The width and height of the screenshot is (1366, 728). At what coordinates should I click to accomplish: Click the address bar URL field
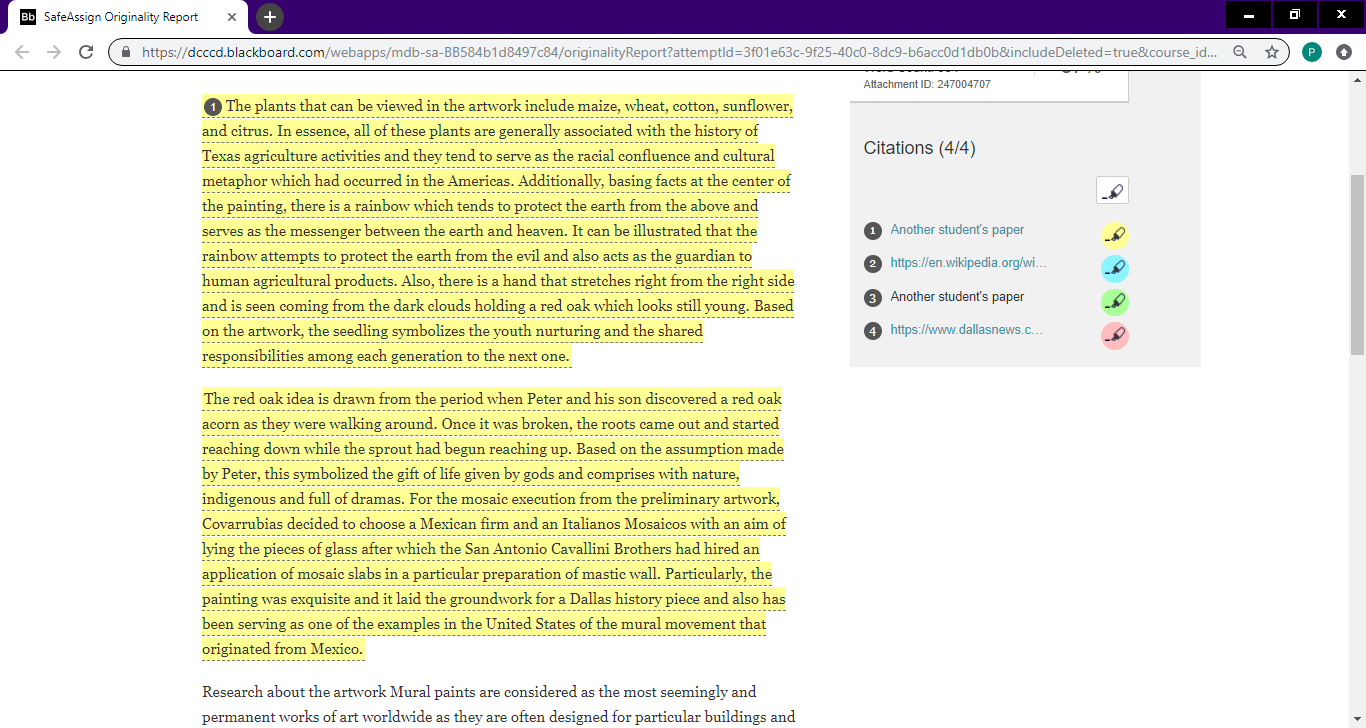(680, 52)
